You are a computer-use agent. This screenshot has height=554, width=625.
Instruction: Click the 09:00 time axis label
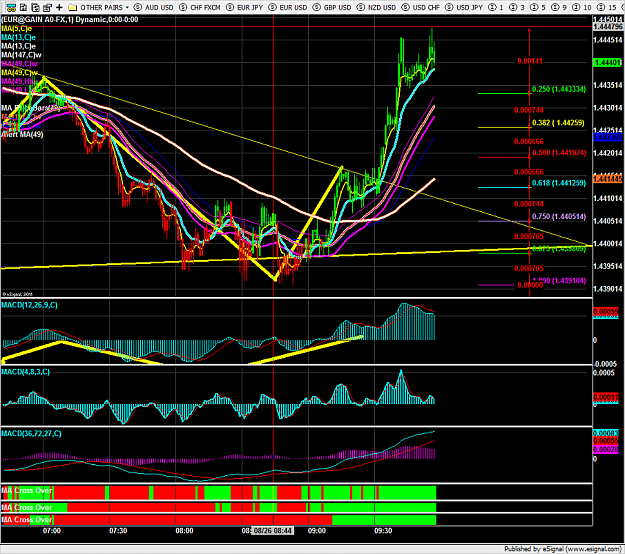click(x=317, y=531)
